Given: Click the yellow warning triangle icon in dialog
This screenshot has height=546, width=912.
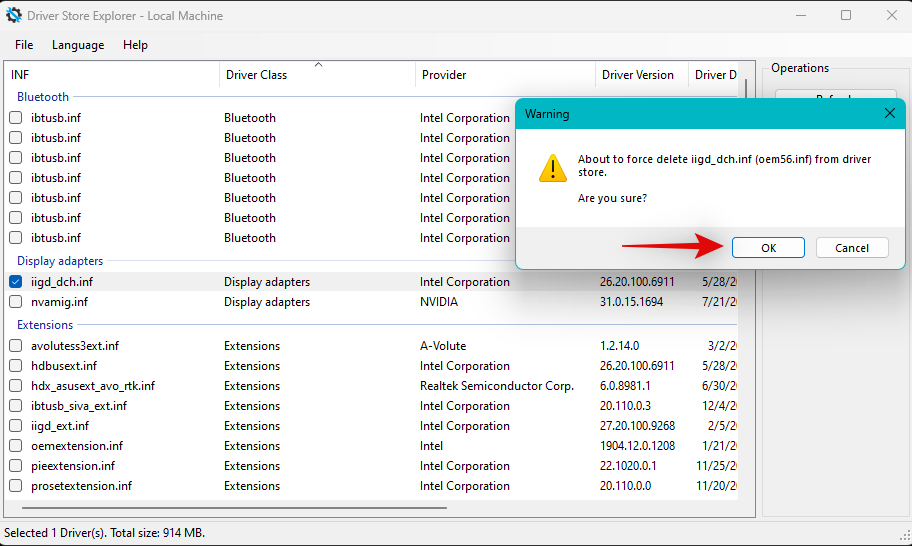Looking at the screenshot, I should [x=553, y=168].
